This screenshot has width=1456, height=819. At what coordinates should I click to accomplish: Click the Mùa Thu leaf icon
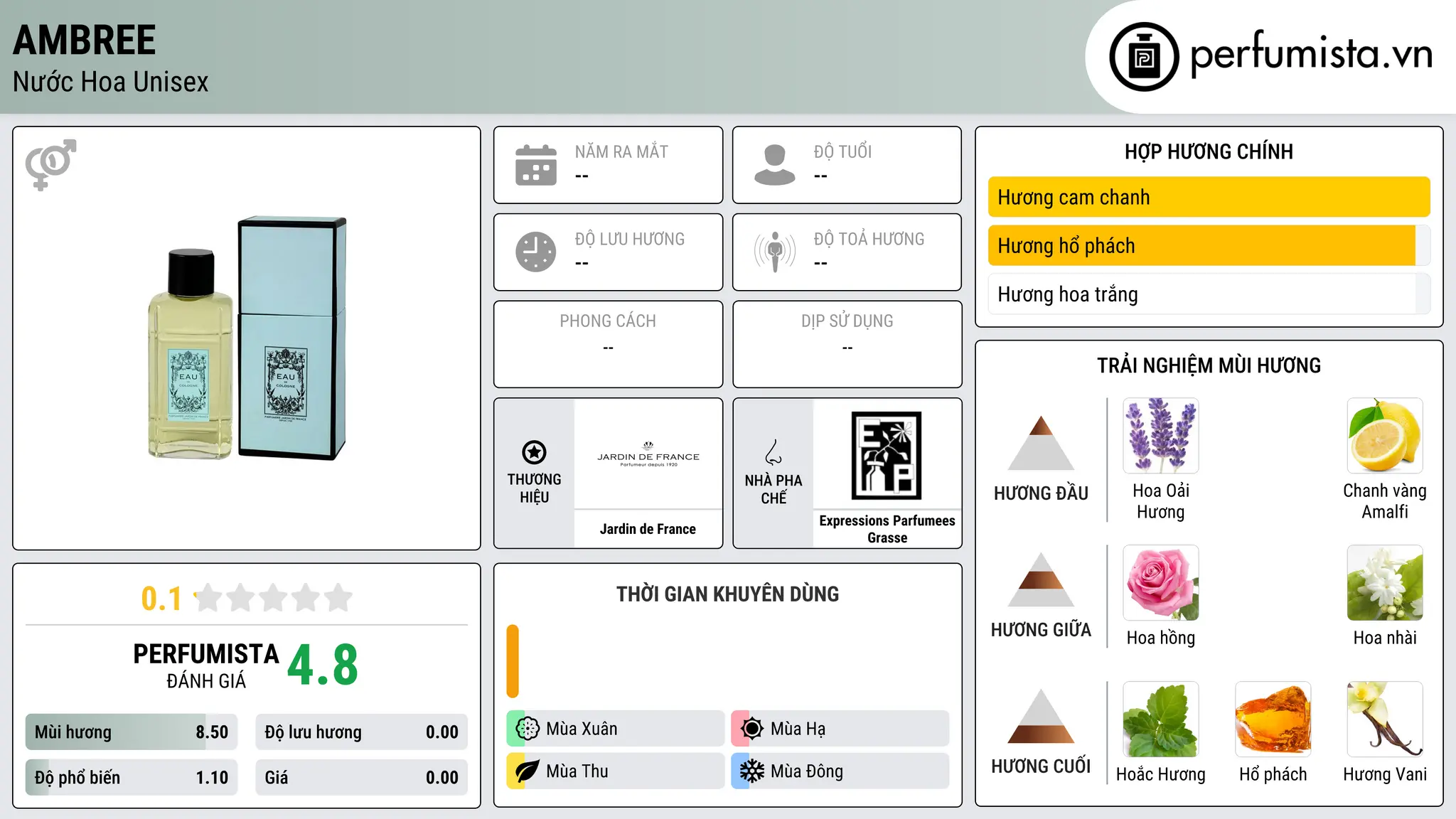tap(528, 771)
